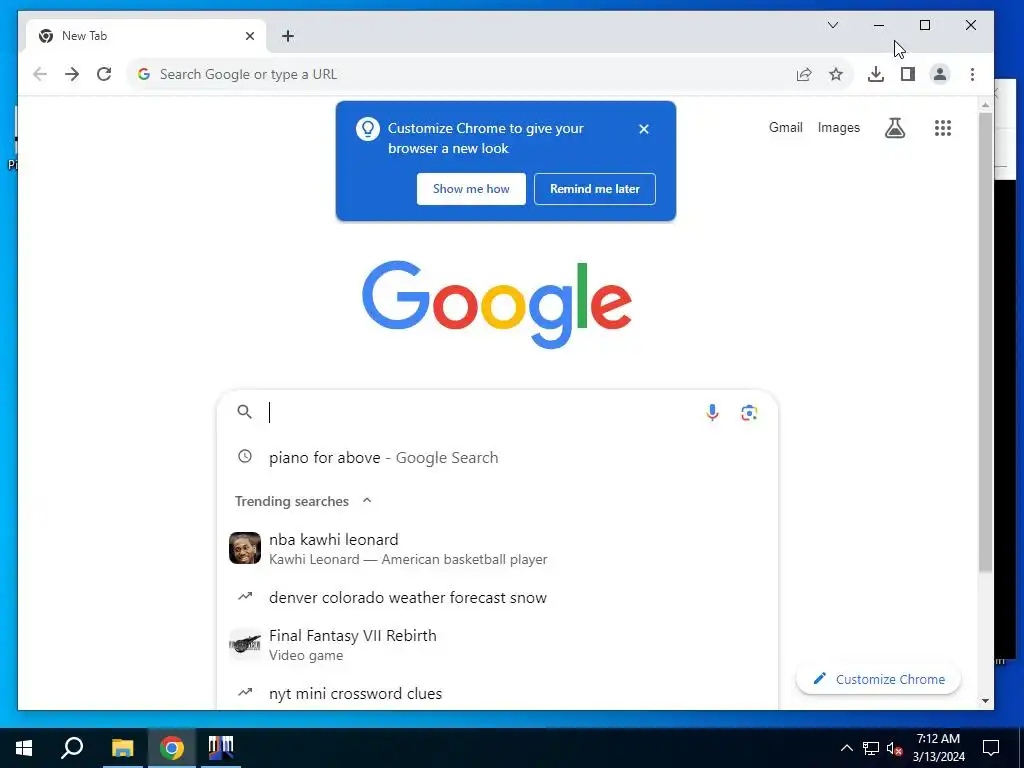Viewport: 1024px width, 768px height.
Task: Open the piano app in taskbar
Action: [221, 748]
